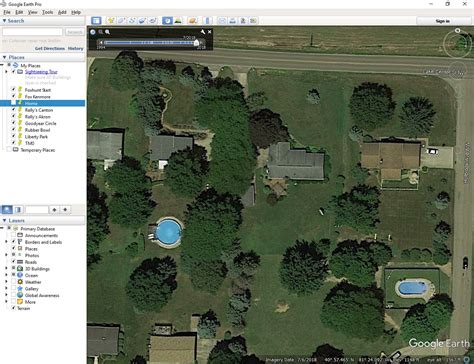The image size is (474, 364).
Task: Click the Print toolbar icon
Action: click(233, 21)
